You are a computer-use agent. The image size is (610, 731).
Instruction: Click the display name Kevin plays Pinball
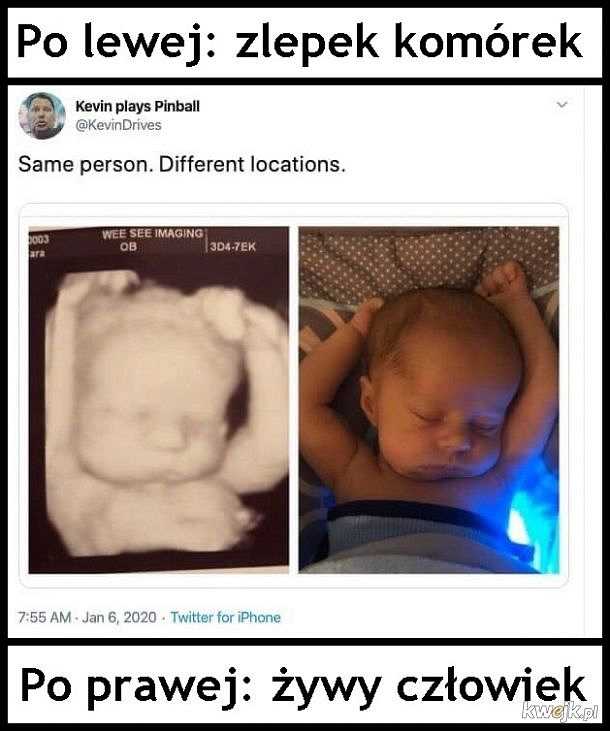click(138, 106)
